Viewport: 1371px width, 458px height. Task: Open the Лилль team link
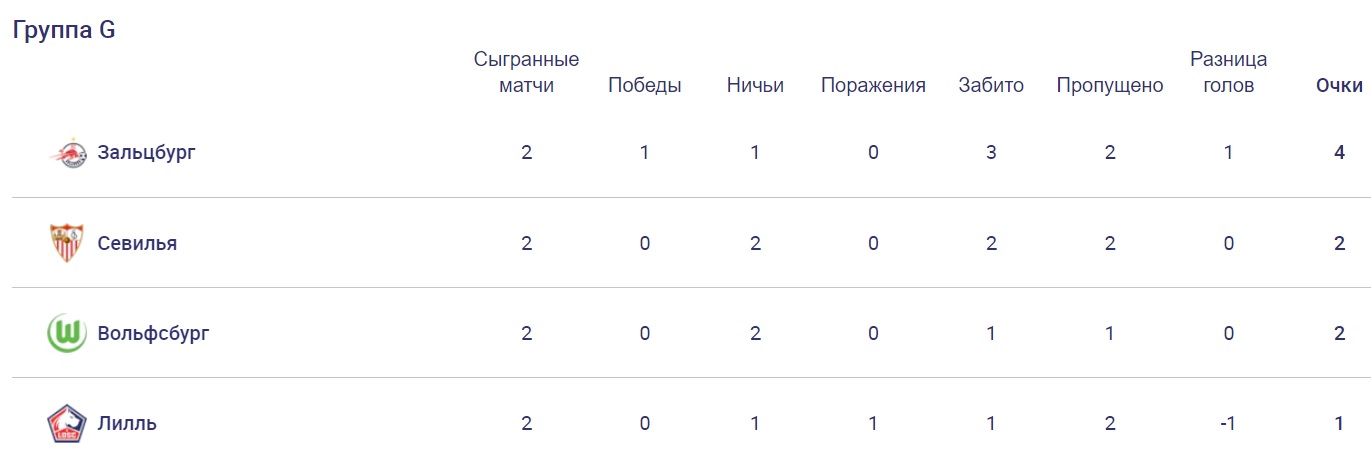click(x=127, y=423)
